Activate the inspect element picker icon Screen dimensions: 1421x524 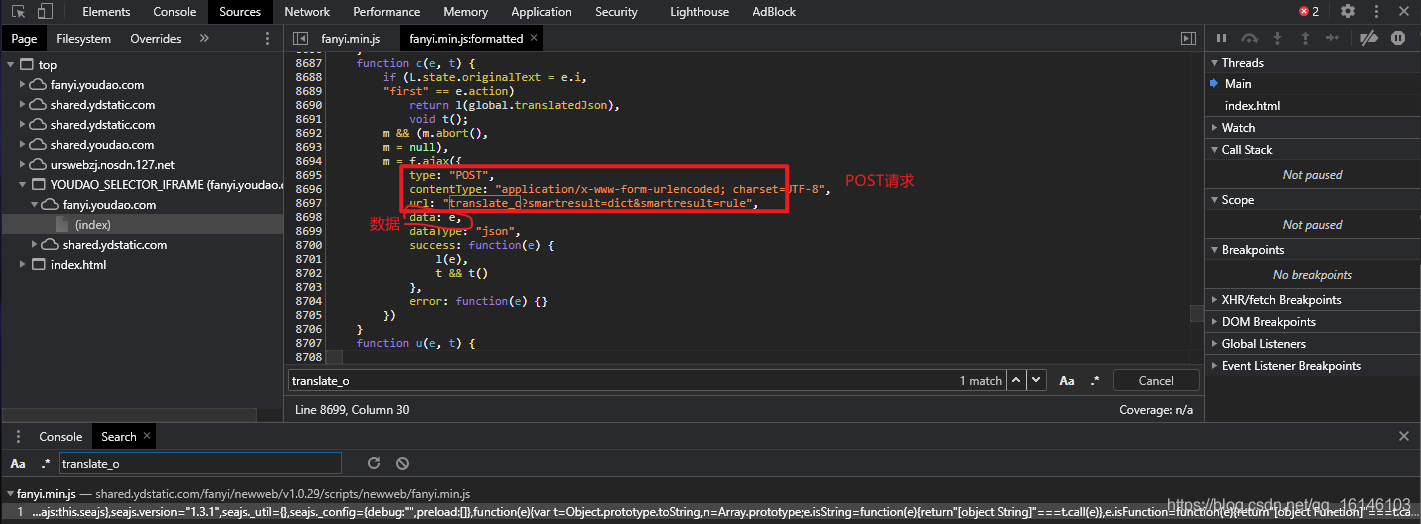[19, 12]
